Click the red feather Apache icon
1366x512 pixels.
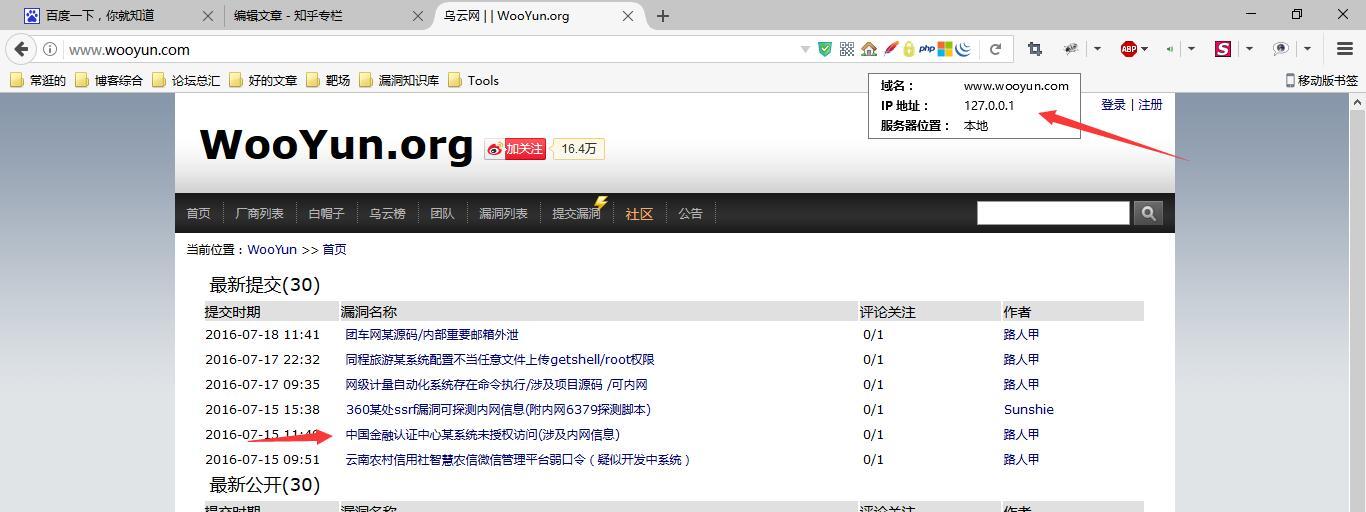pos(889,49)
